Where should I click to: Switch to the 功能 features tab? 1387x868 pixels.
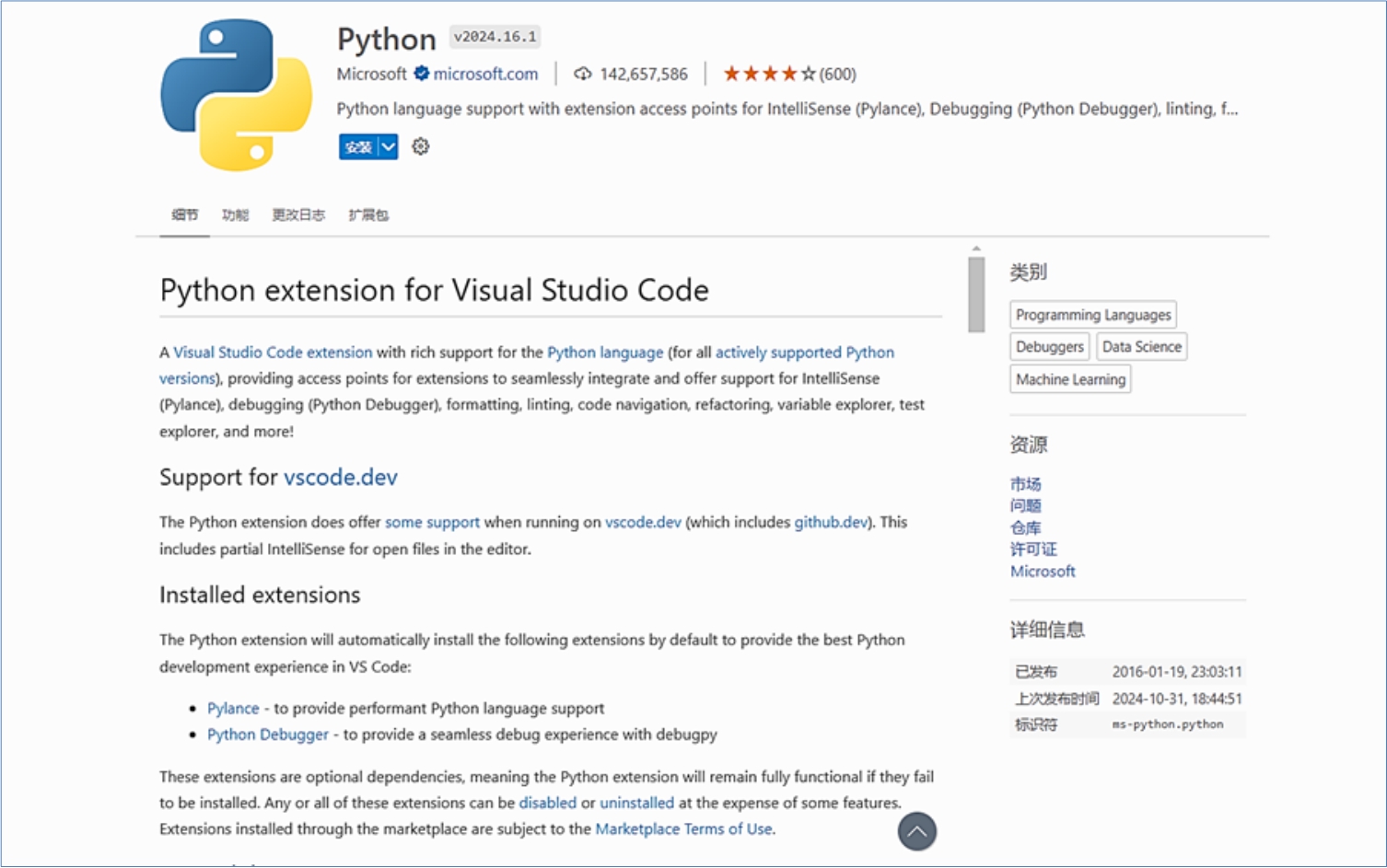(235, 214)
